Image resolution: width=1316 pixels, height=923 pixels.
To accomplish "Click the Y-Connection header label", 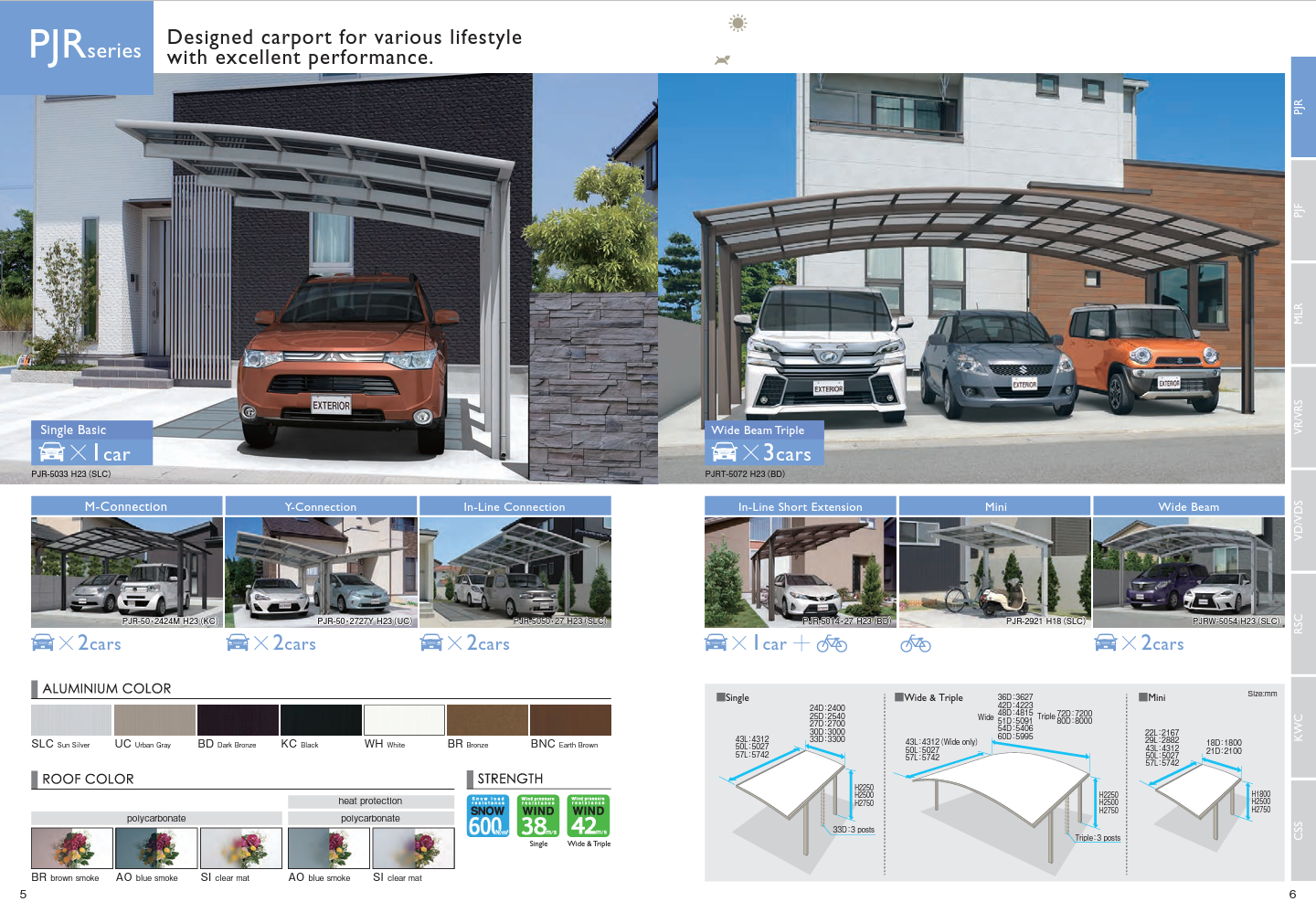I will click(x=321, y=506).
